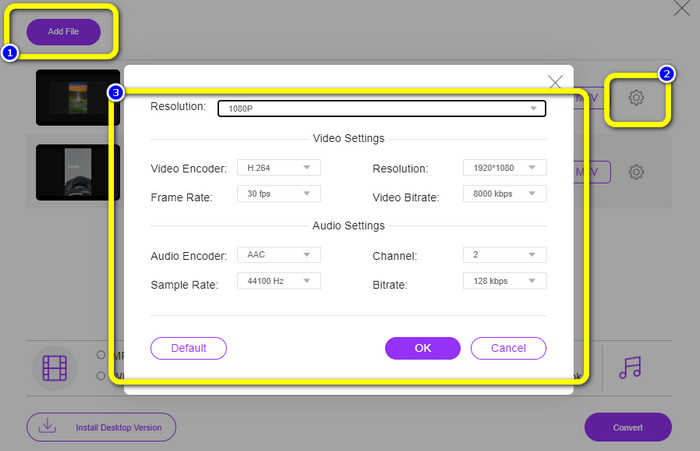
Task: Open the Video Encoder H.264 dropdown
Action: (279, 167)
